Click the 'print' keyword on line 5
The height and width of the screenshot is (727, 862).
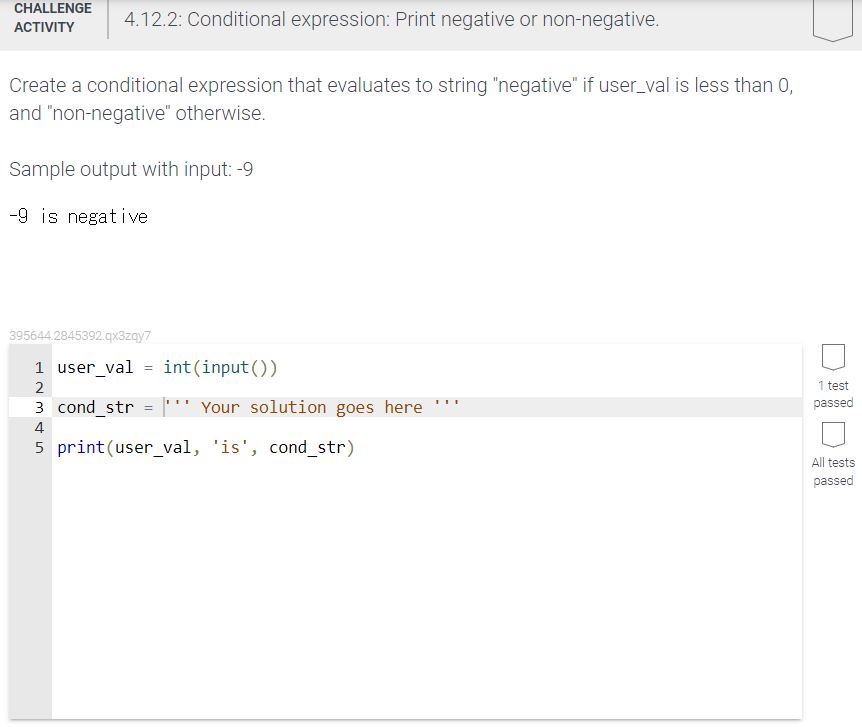pyautogui.click(x=77, y=447)
